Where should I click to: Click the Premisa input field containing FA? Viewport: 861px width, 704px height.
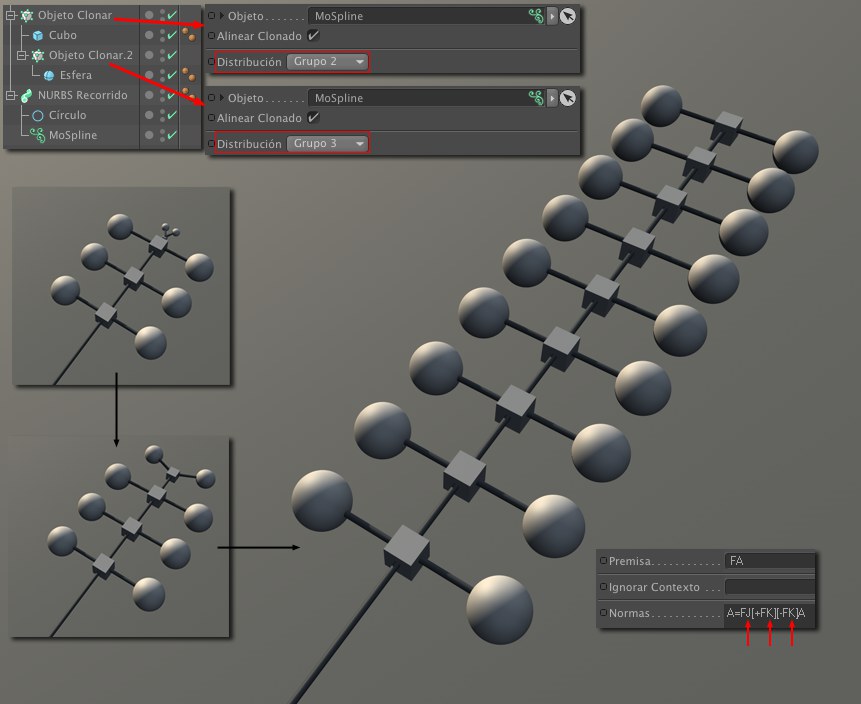[x=769, y=561]
